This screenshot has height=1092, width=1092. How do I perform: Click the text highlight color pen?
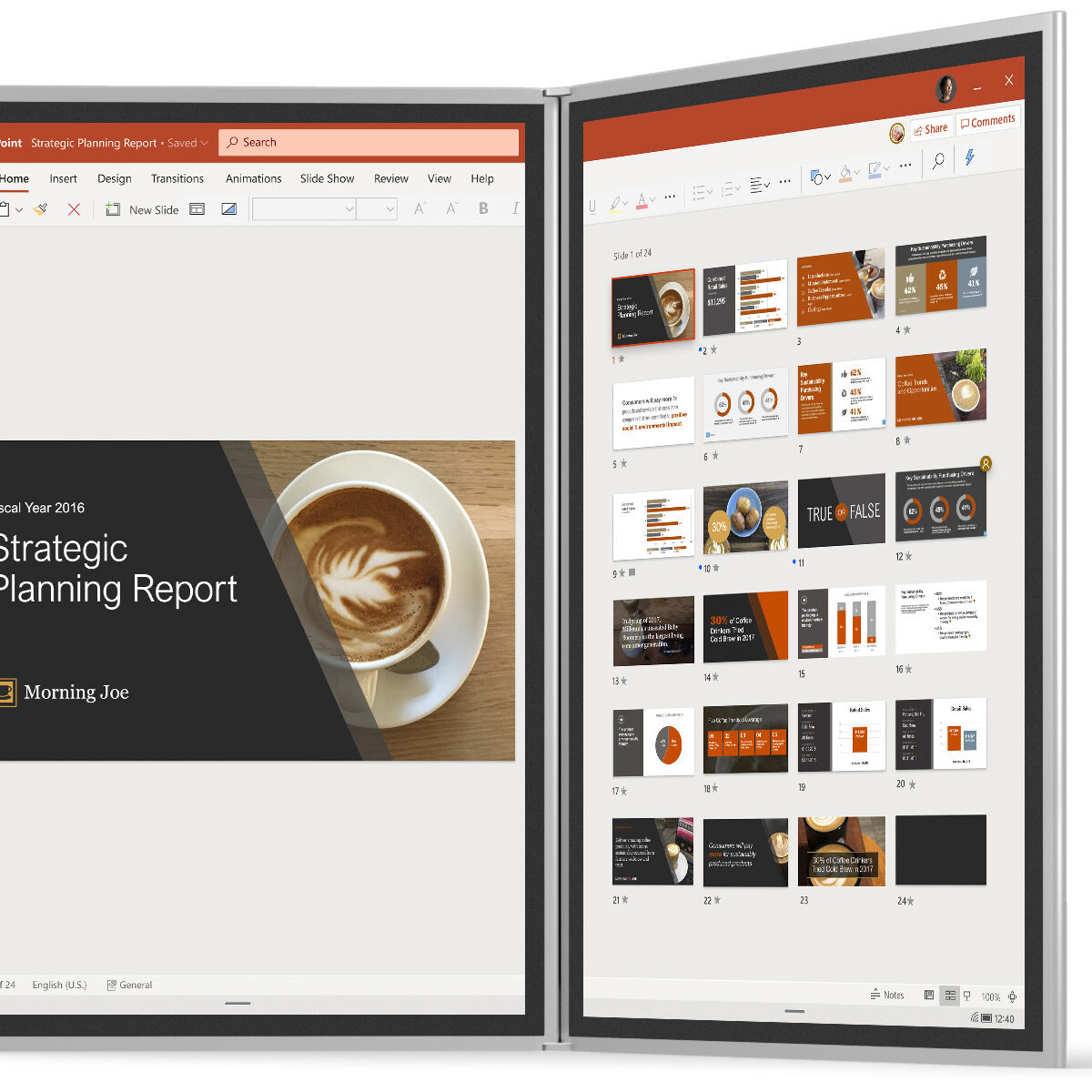pyautogui.click(x=616, y=203)
